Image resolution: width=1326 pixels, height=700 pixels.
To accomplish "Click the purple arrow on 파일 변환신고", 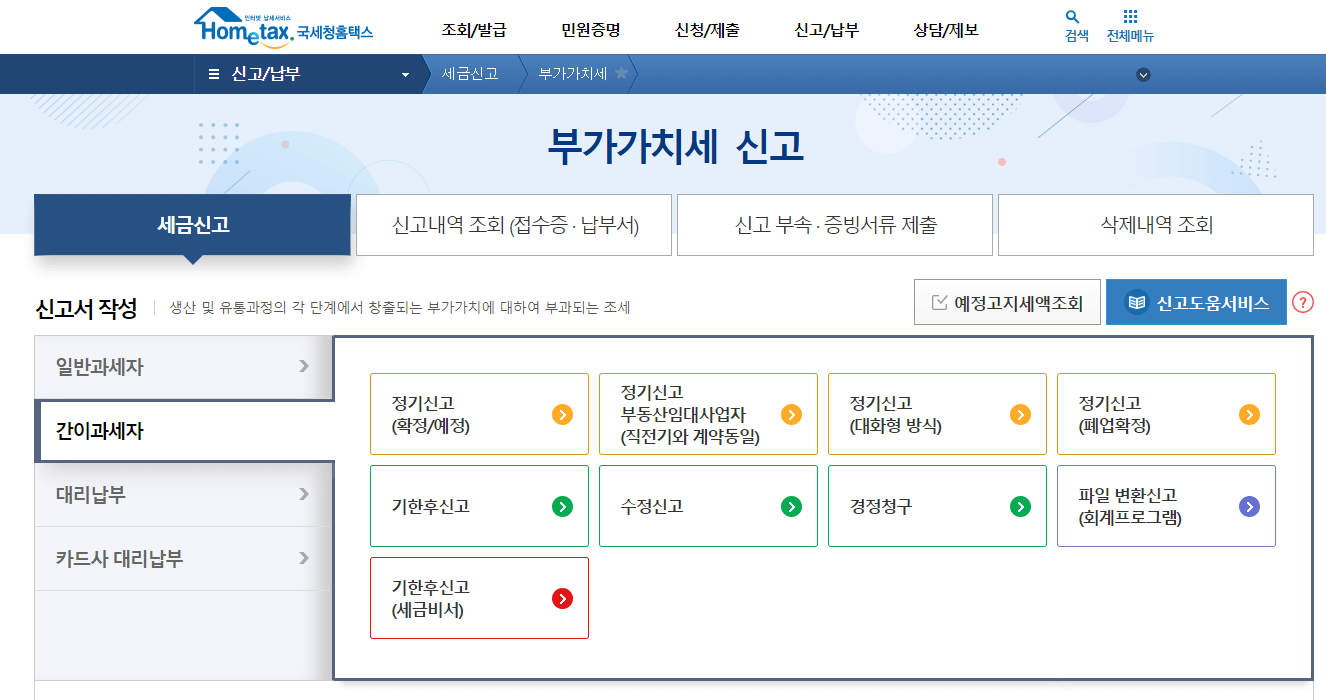I will 1249,506.
